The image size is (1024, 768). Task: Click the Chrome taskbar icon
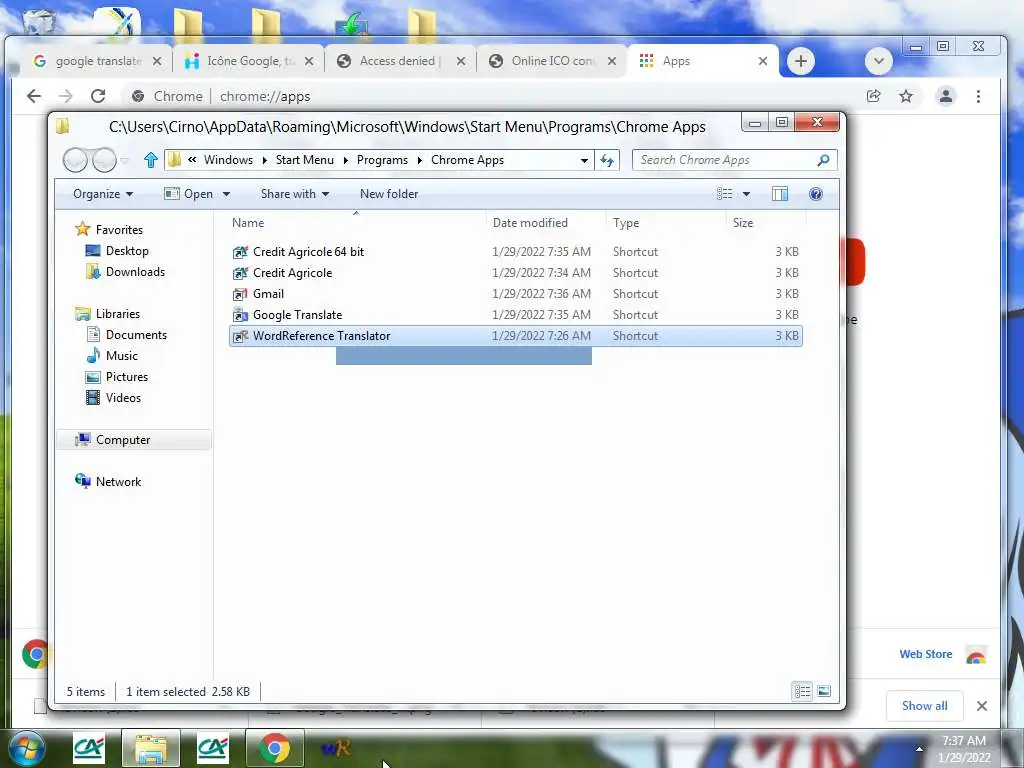[x=275, y=748]
